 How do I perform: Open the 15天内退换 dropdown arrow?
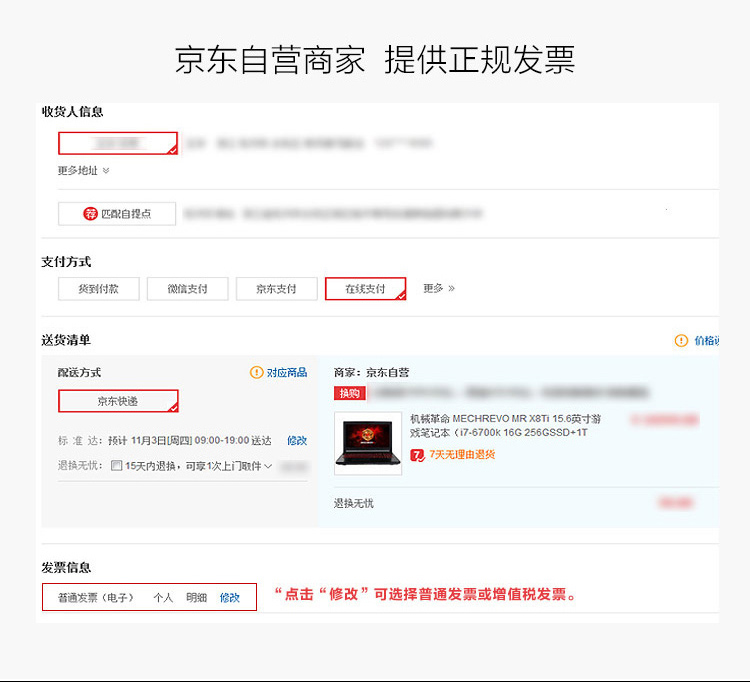point(268,466)
